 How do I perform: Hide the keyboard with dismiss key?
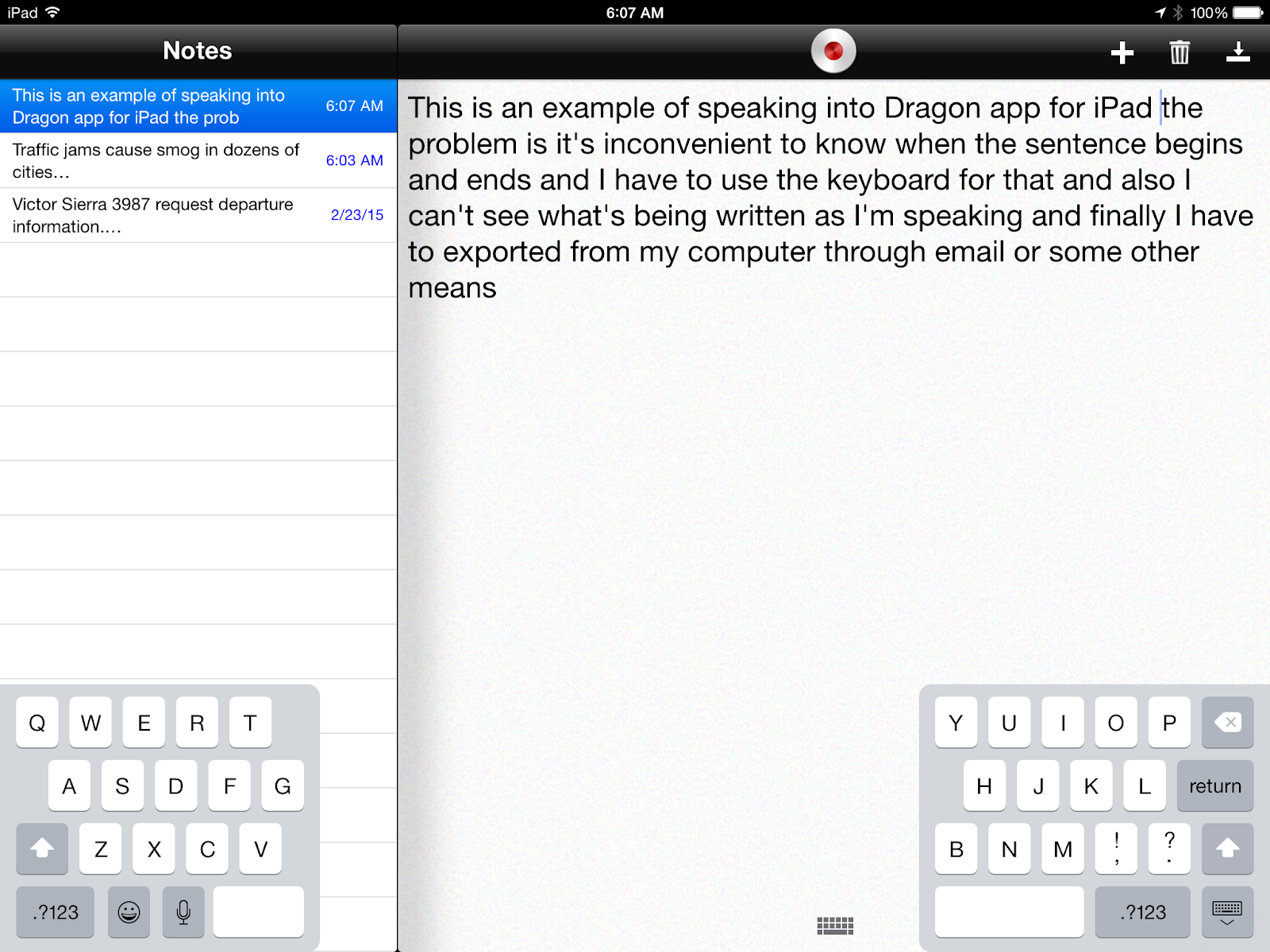coord(1228,912)
